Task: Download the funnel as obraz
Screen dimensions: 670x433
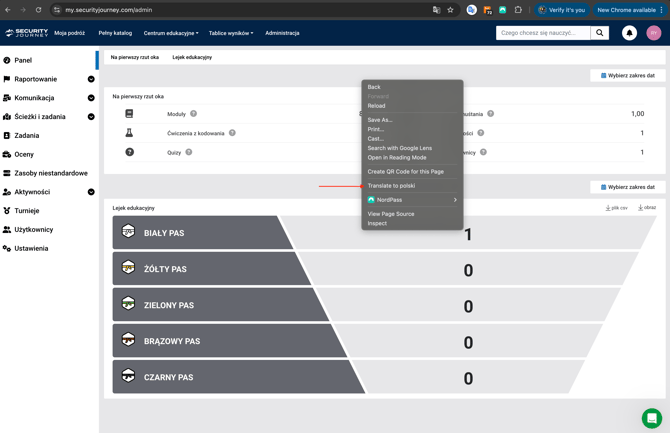Action: (x=647, y=207)
